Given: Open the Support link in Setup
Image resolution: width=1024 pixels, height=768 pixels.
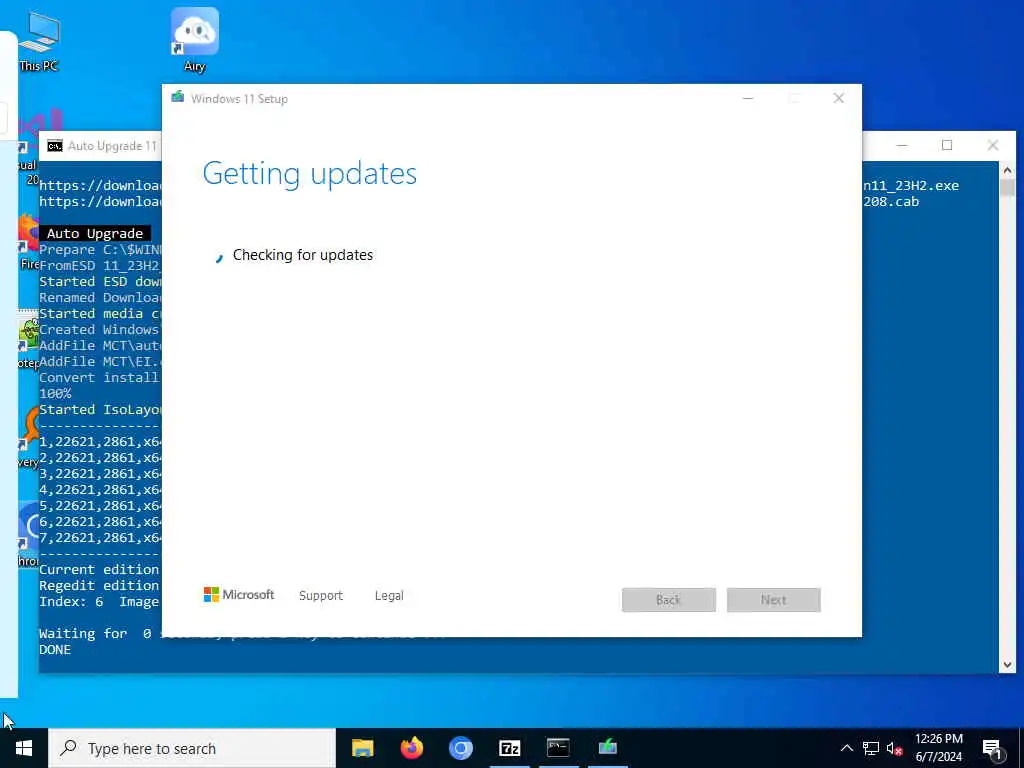Looking at the screenshot, I should click(321, 596).
